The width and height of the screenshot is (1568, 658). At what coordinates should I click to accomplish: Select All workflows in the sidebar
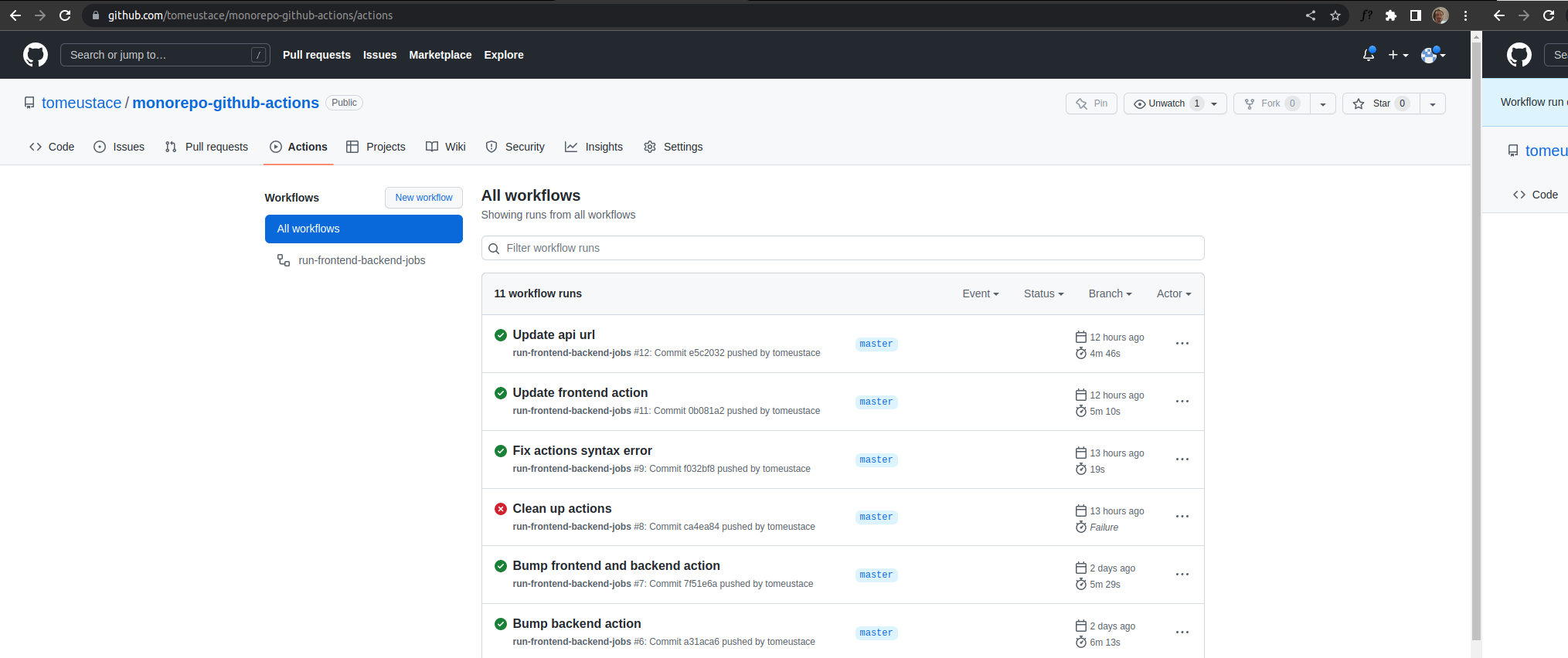(364, 229)
